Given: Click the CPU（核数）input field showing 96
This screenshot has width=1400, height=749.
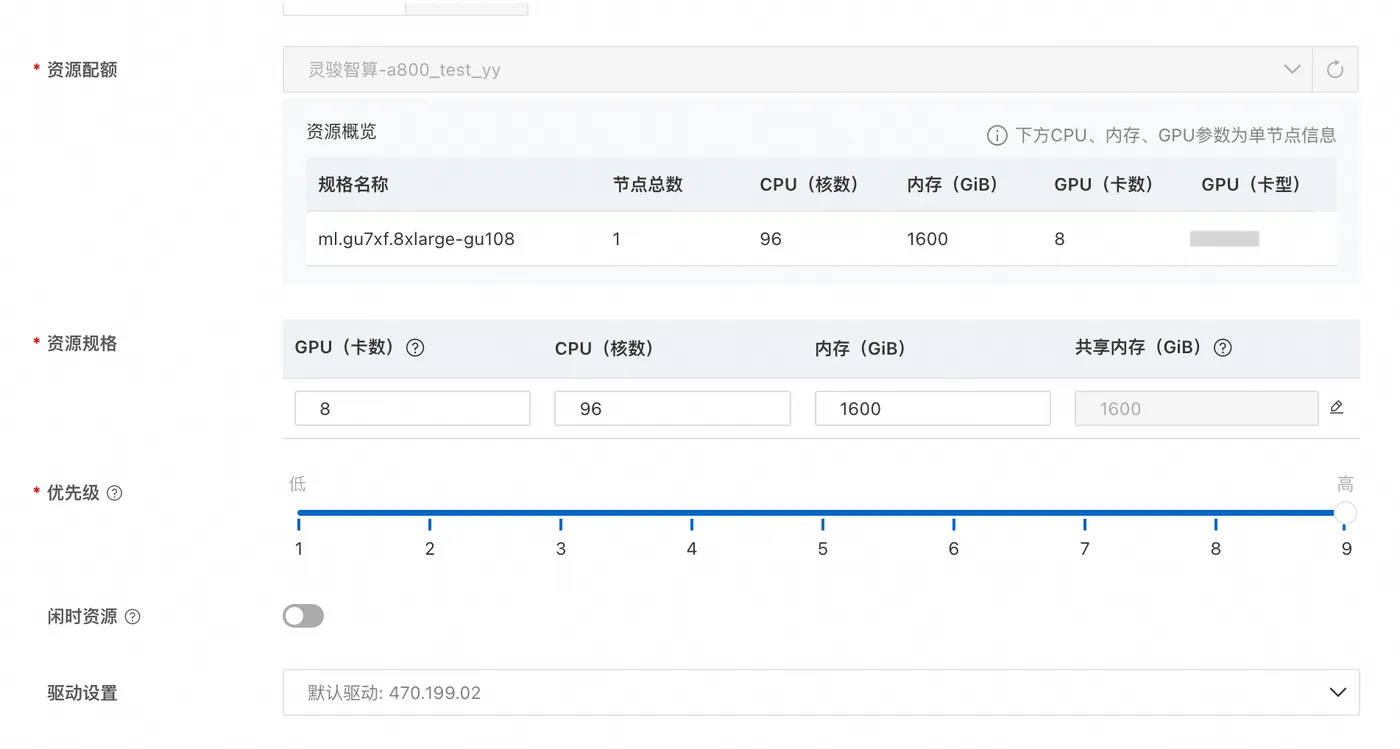Looking at the screenshot, I should [672, 408].
